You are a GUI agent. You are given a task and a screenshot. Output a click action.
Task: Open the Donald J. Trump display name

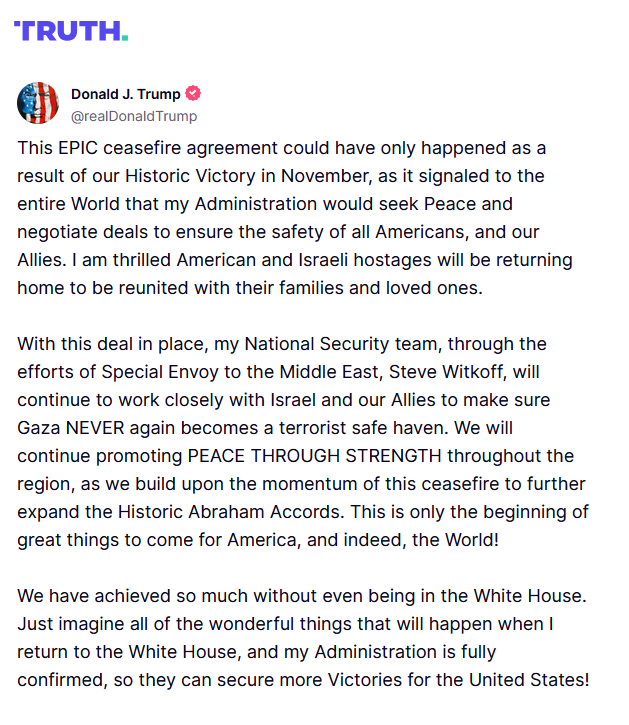[x=125, y=94]
